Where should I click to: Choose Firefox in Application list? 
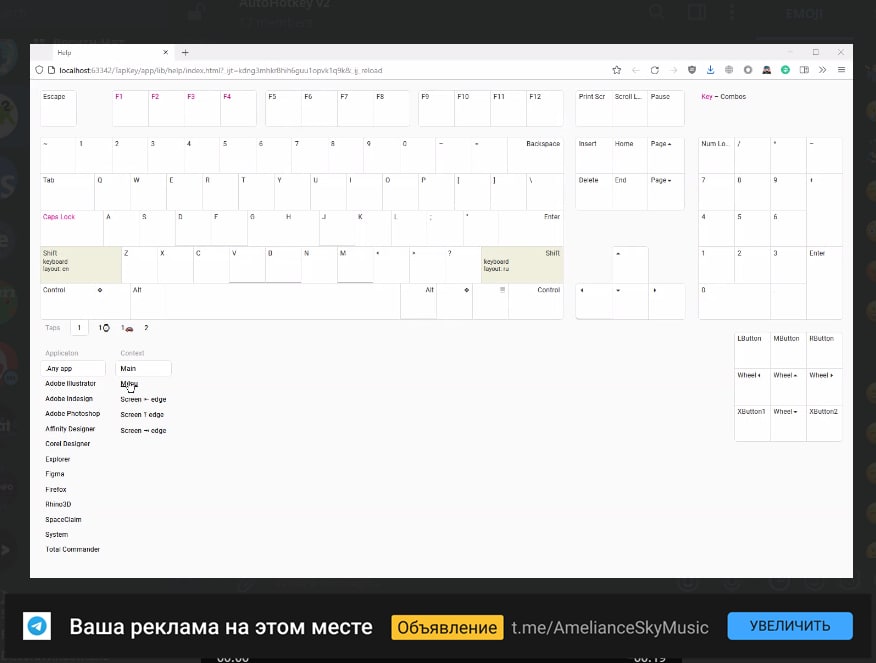click(56, 489)
